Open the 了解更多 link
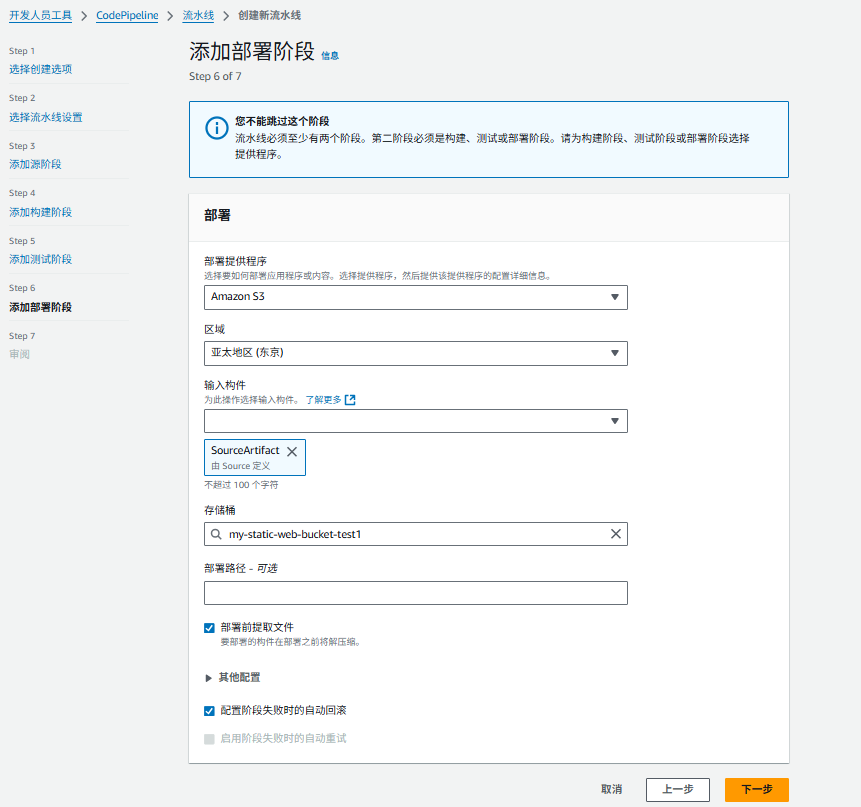The width and height of the screenshot is (861, 807). point(323,400)
